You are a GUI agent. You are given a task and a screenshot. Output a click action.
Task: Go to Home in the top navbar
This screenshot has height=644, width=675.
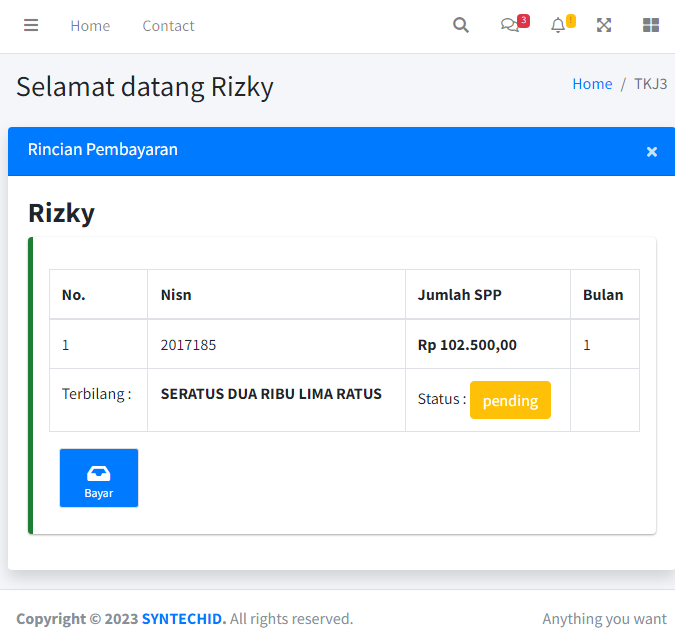click(x=90, y=26)
